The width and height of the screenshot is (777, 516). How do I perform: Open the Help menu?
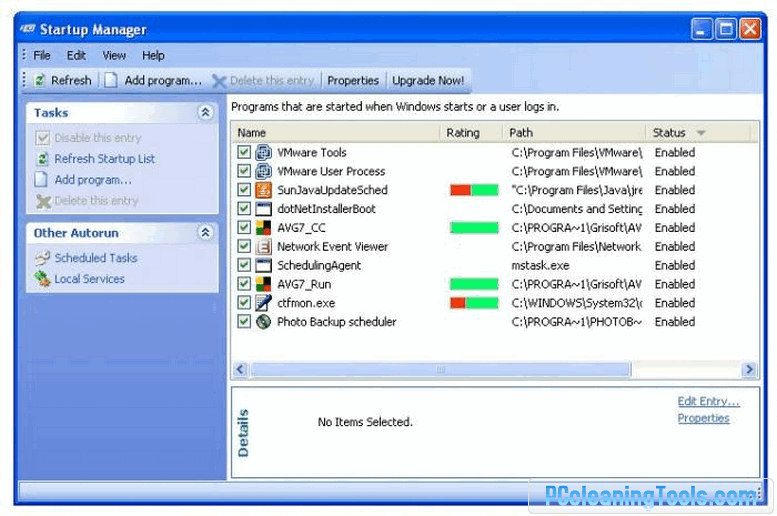(153, 56)
